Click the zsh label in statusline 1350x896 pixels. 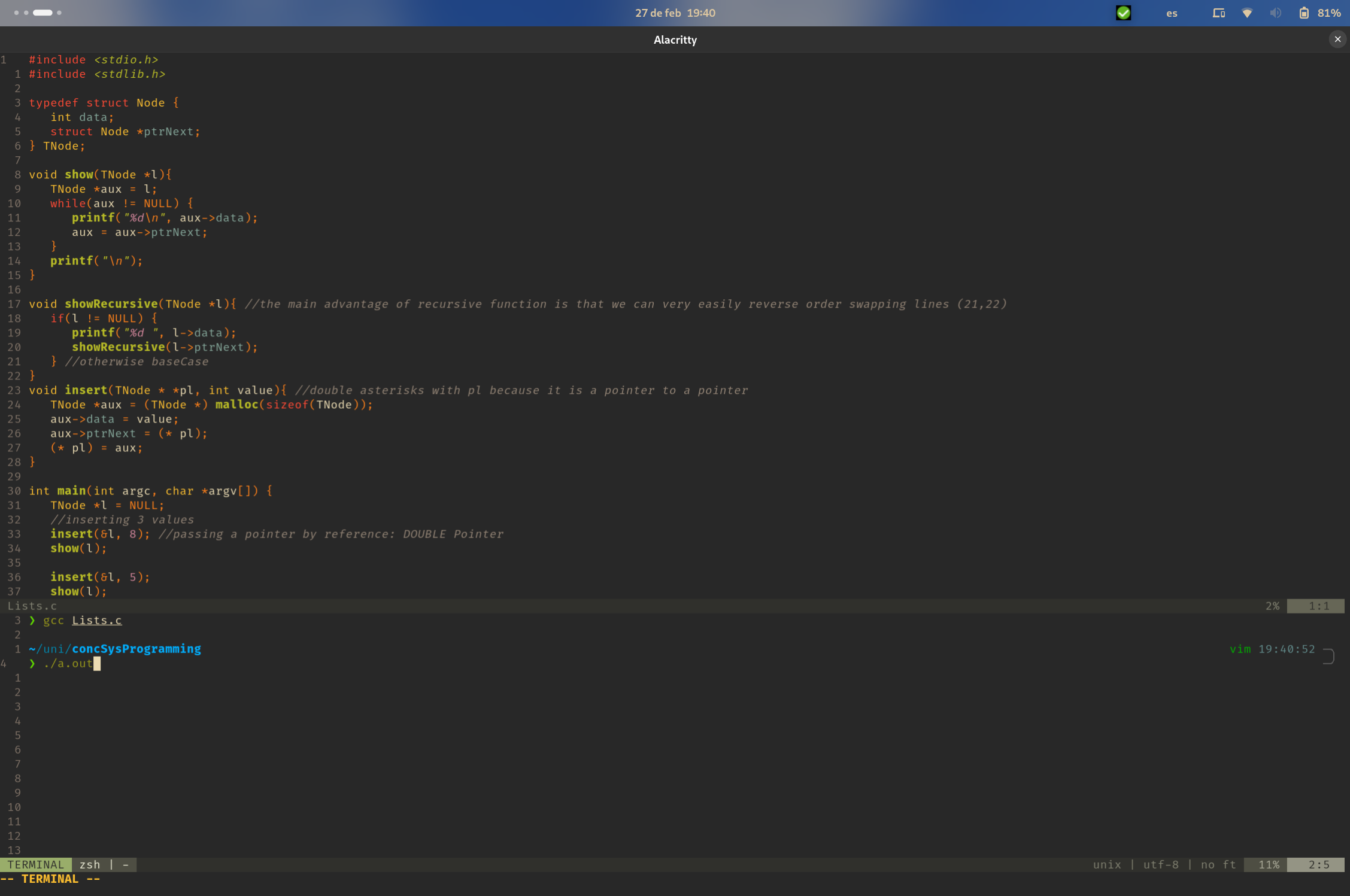tap(90, 864)
